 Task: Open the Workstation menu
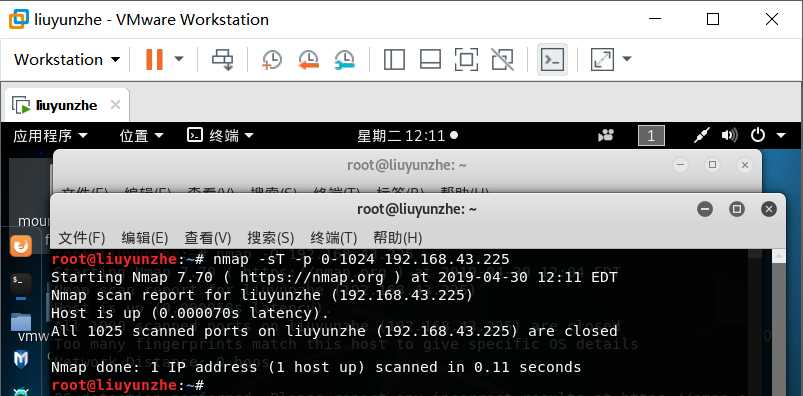[67, 59]
